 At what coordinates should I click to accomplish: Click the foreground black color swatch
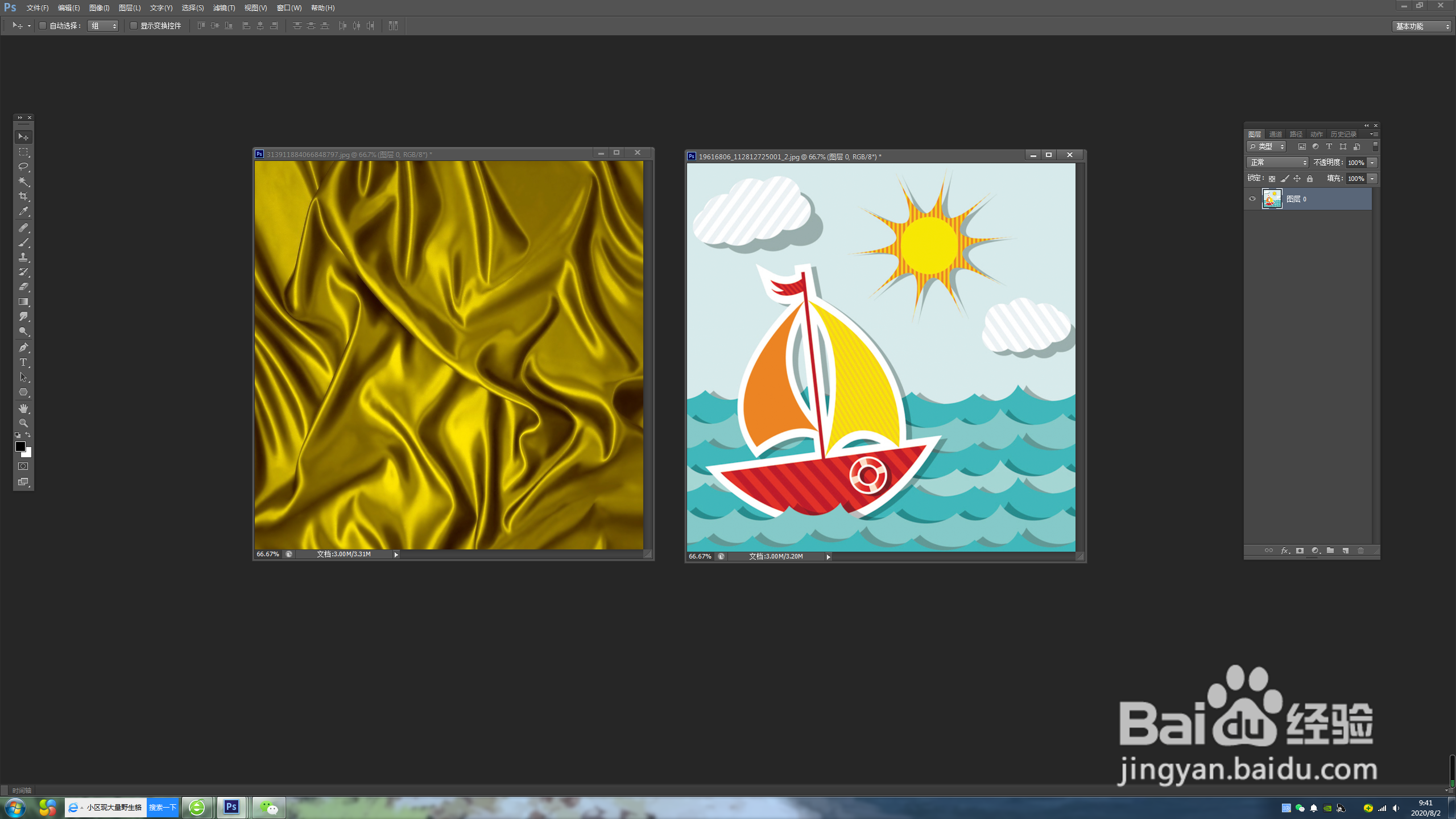pyautogui.click(x=20, y=446)
